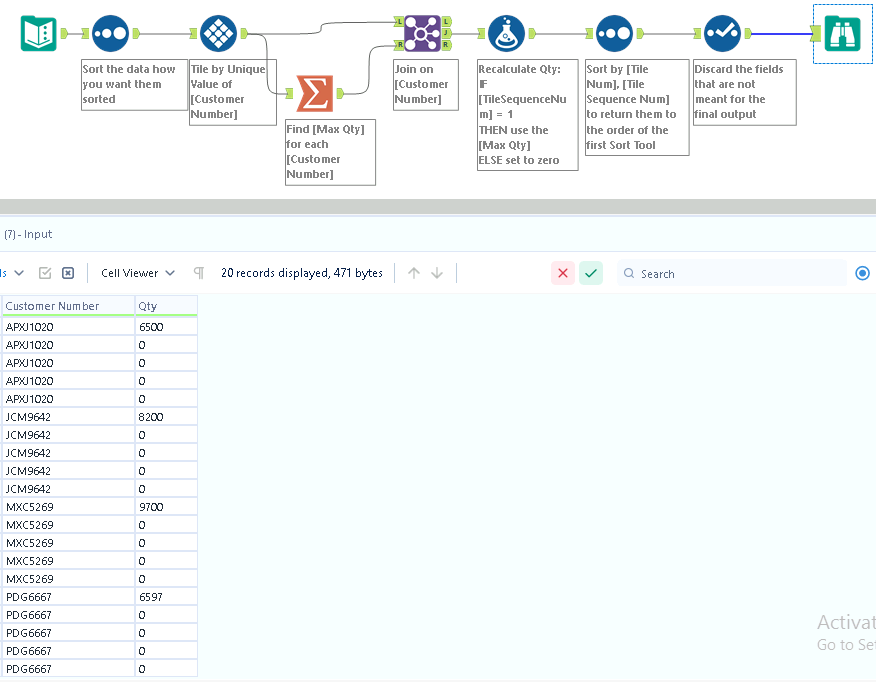Image resolution: width=876 pixels, height=682 pixels.
Task: Click the down arrow to go to next record
Action: pyautogui.click(x=437, y=272)
